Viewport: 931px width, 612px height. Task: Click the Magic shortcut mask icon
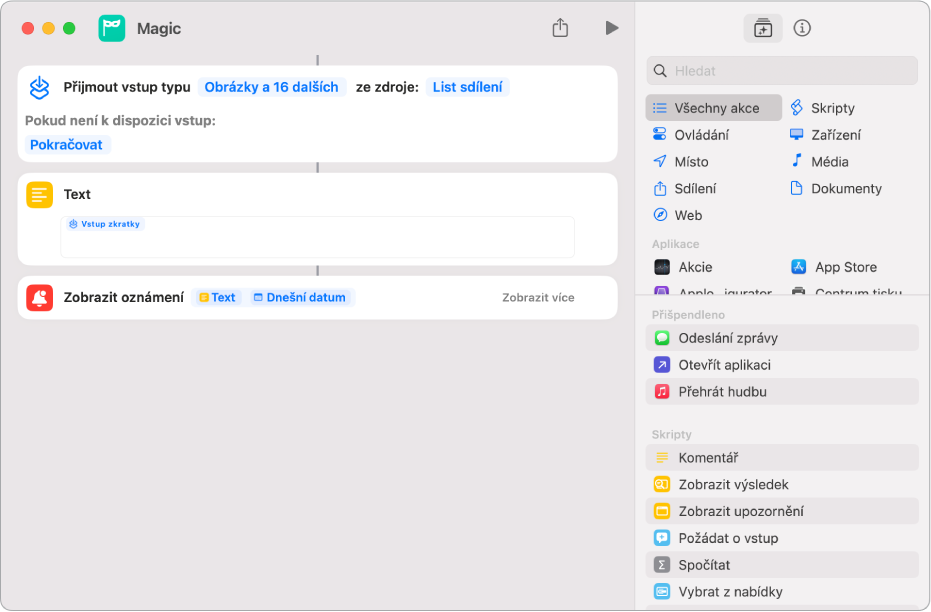[x=112, y=28]
